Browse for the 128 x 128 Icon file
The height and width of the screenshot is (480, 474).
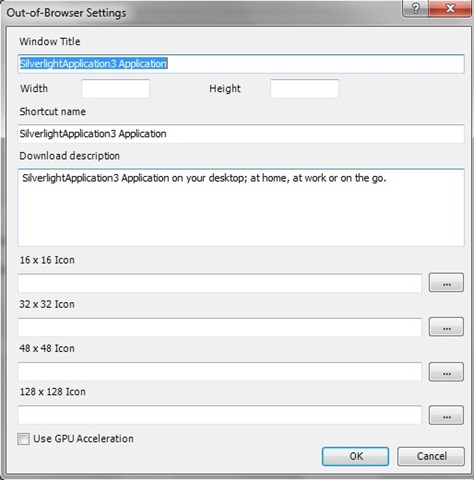[446, 415]
